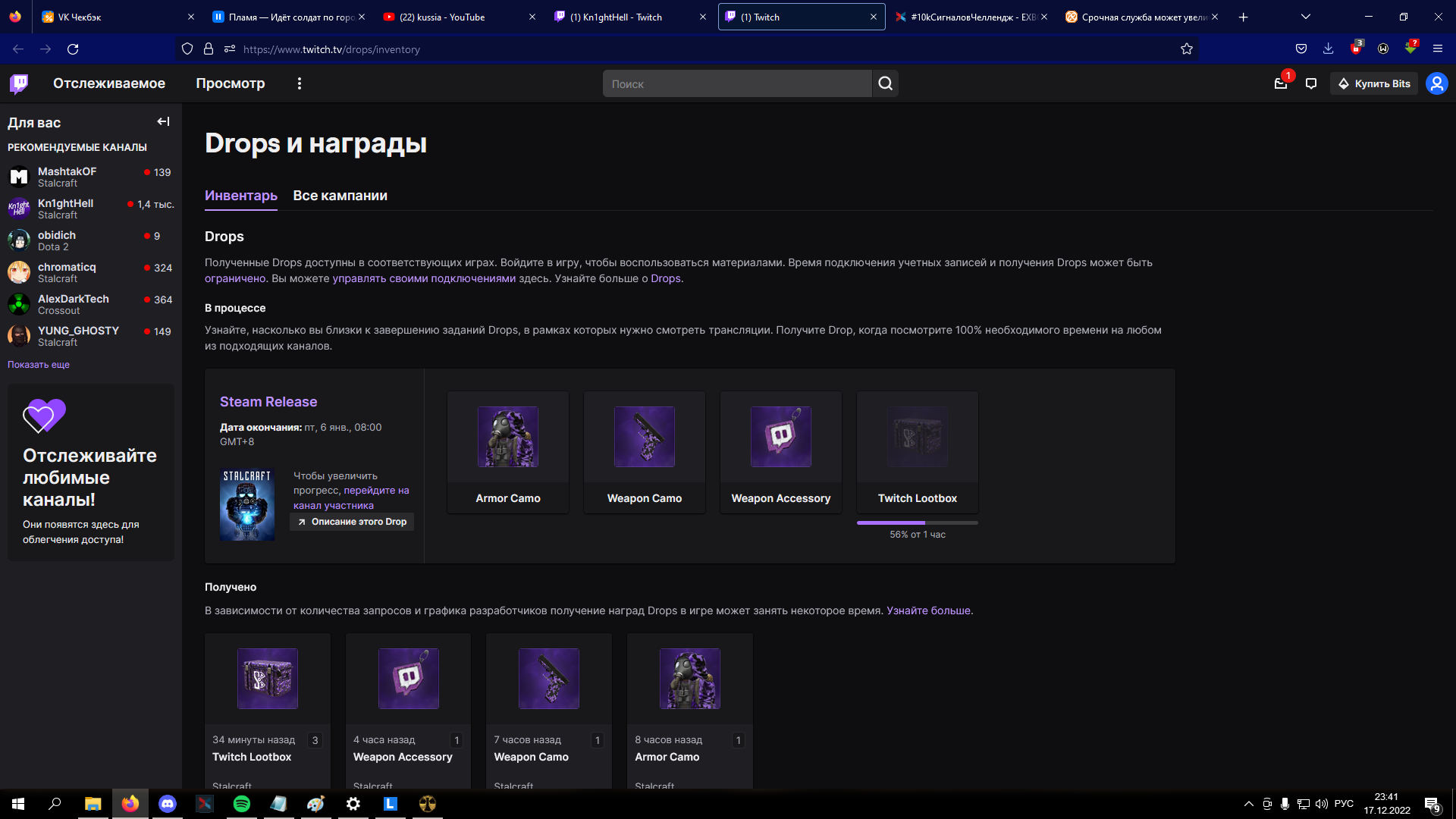Click the Firefox reload page icon
The width and height of the screenshot is (1456, 819).
point(73,49)
